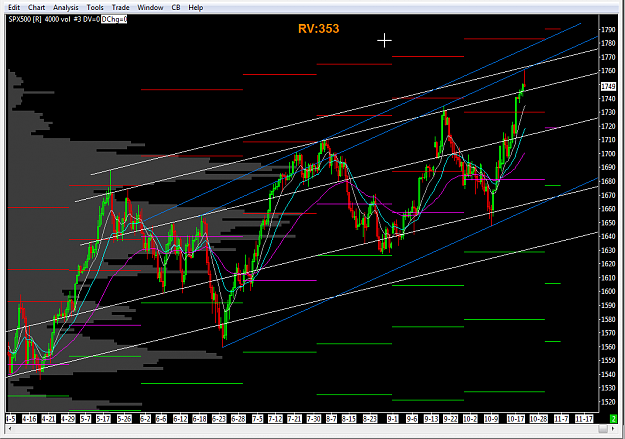Open the Window menu
Image resolution: width=625 pixels, height=439 pixels.
click(x=150, y=7)
